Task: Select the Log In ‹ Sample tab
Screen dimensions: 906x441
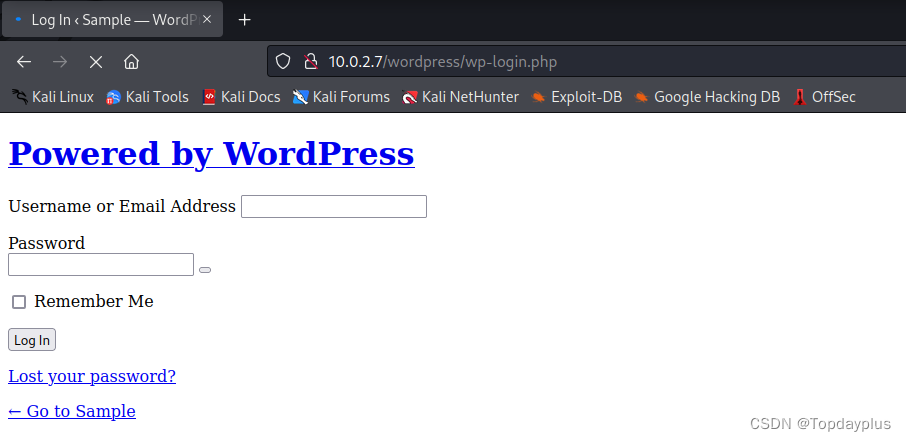Action: pos(113,20)
